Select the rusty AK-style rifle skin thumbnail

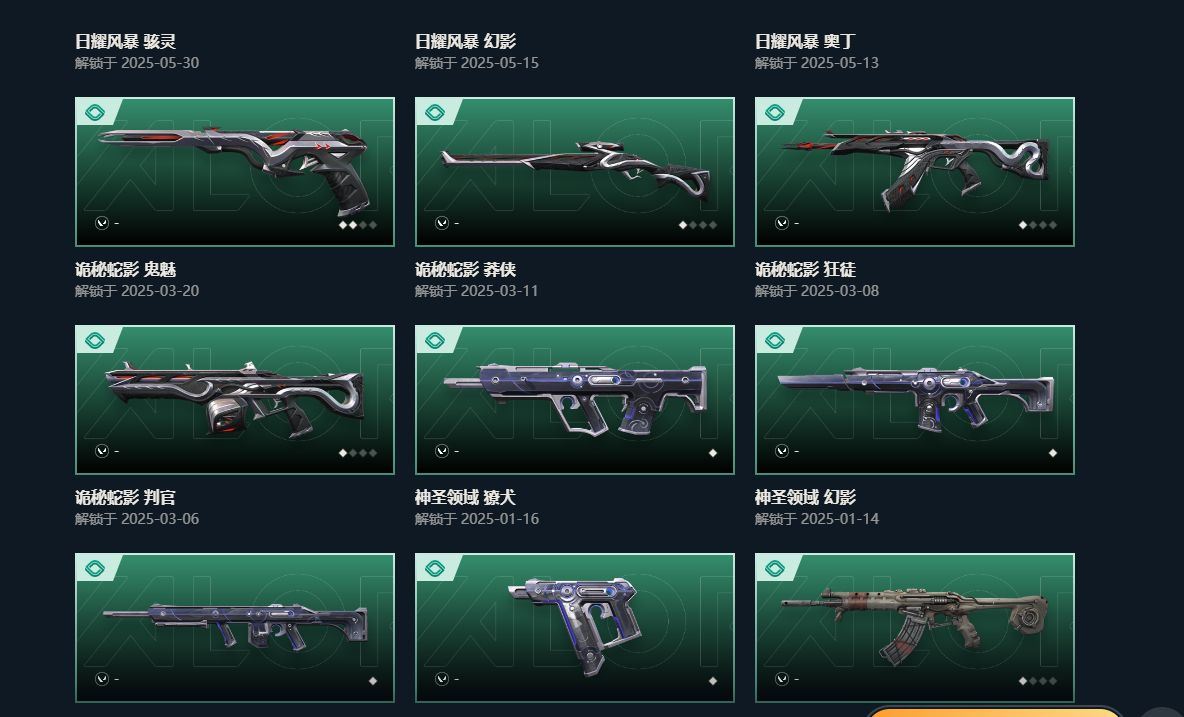(x=914, y=627)
